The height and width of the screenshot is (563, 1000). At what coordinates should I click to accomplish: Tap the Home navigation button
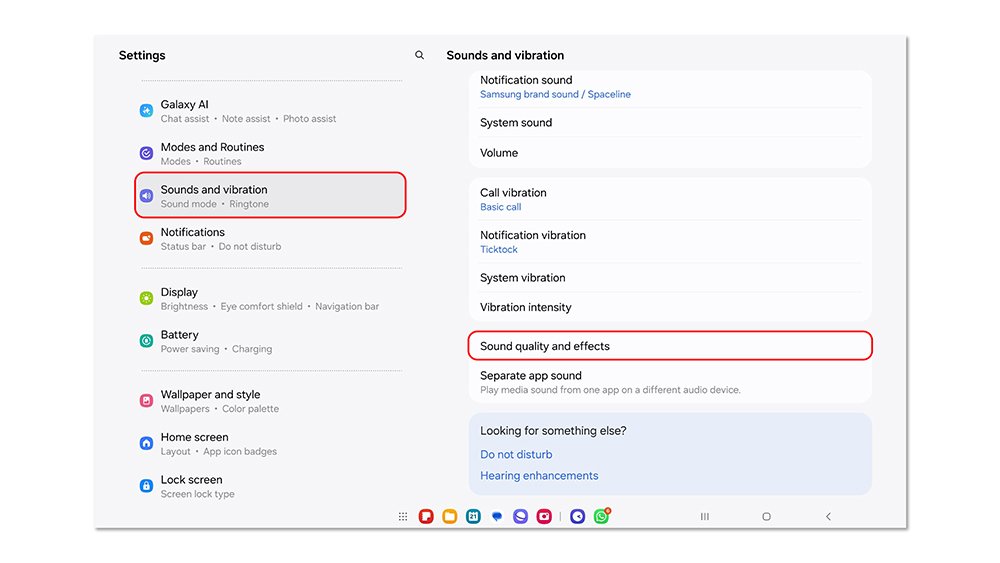click(x=766, y=517)
